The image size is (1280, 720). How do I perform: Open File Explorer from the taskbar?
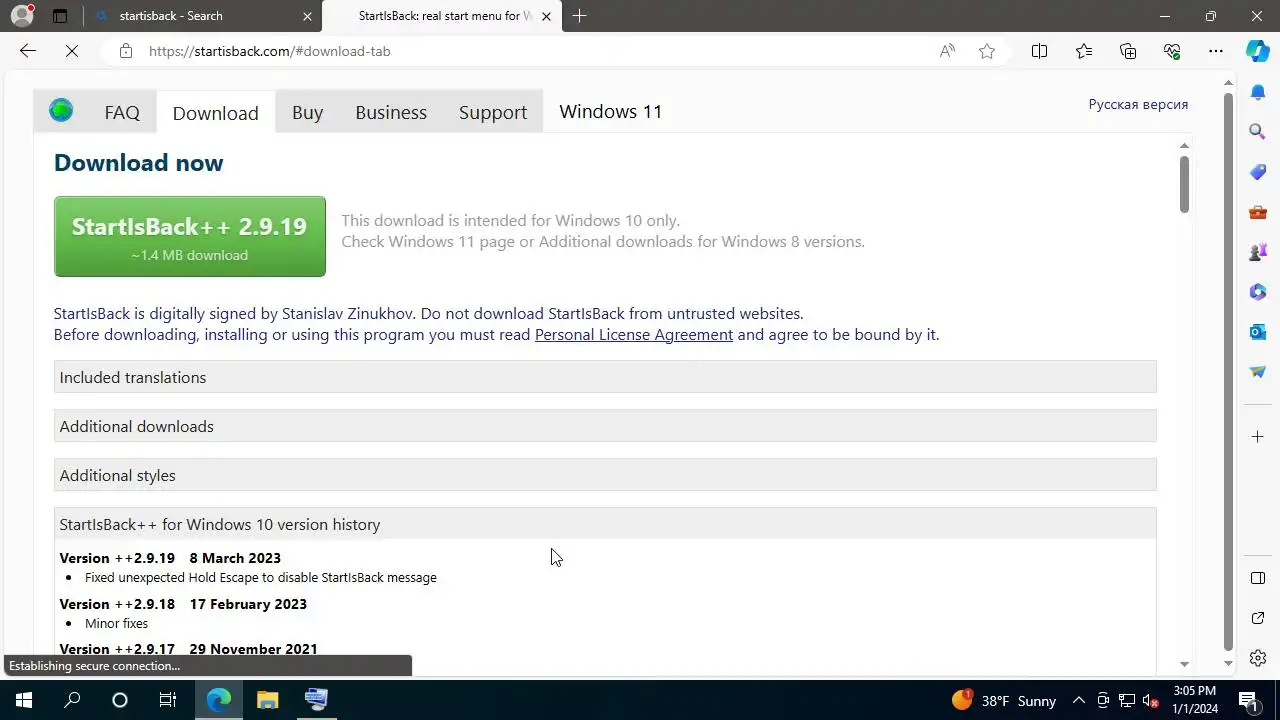(267, 700)
